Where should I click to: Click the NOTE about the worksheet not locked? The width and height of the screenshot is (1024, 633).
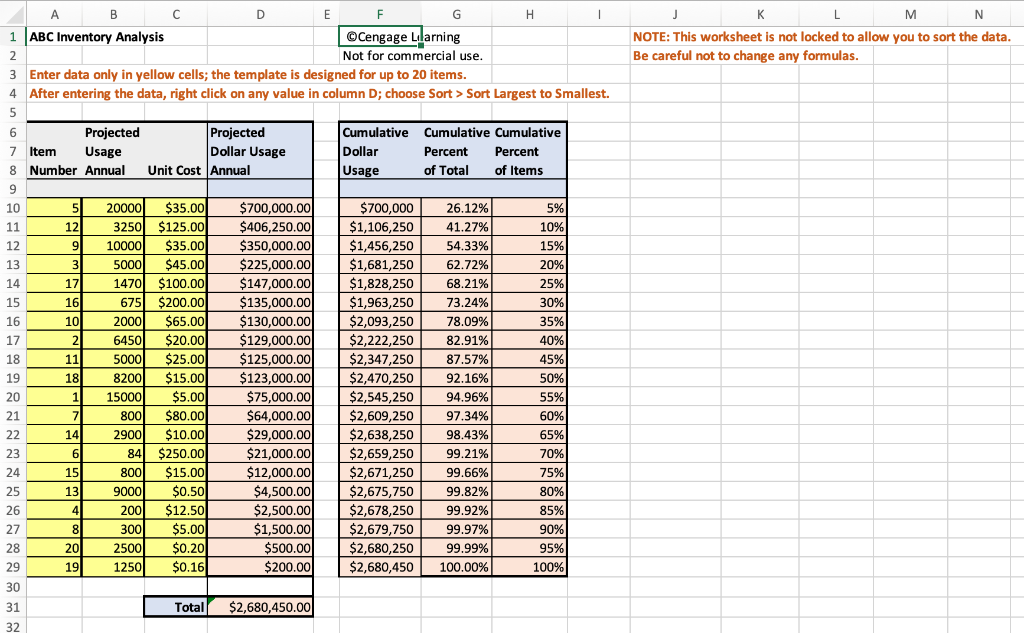click(x=822, y=37)
